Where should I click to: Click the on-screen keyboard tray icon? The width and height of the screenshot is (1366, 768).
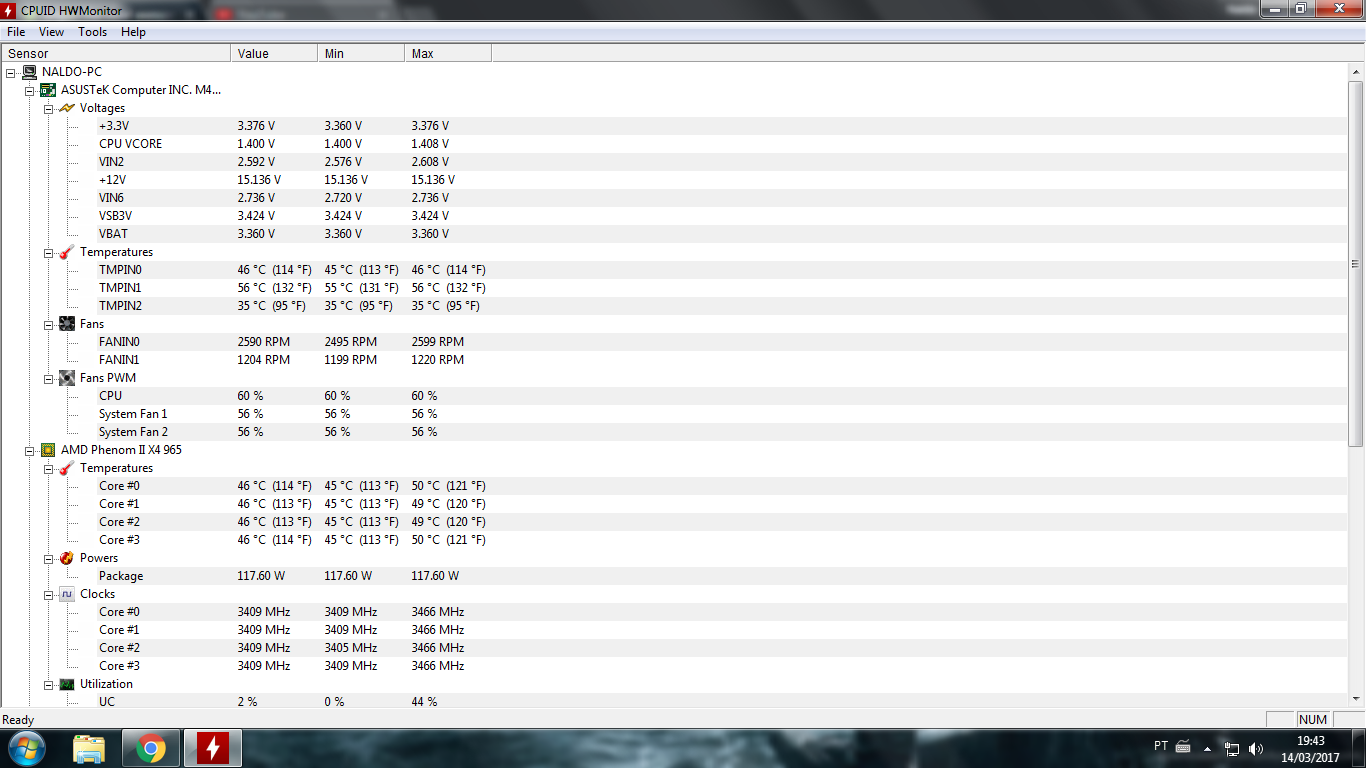pyautogui.click(x=1183, y=746)
